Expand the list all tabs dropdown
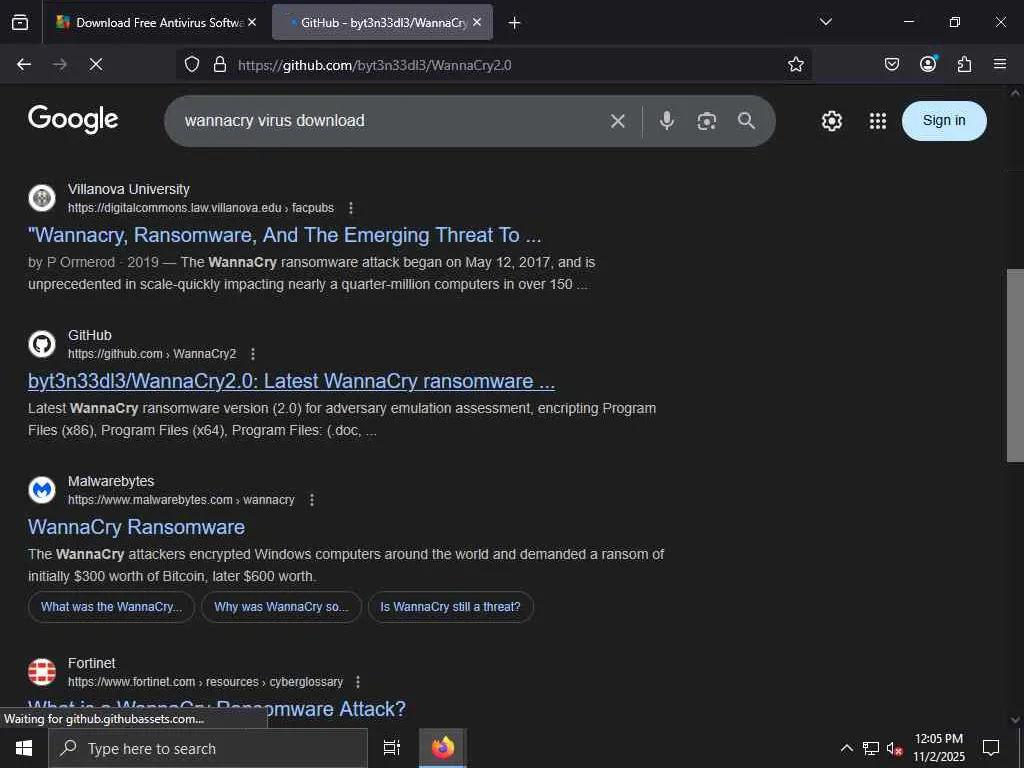This screenshot has height=768, width=1024. click(825, 22)
